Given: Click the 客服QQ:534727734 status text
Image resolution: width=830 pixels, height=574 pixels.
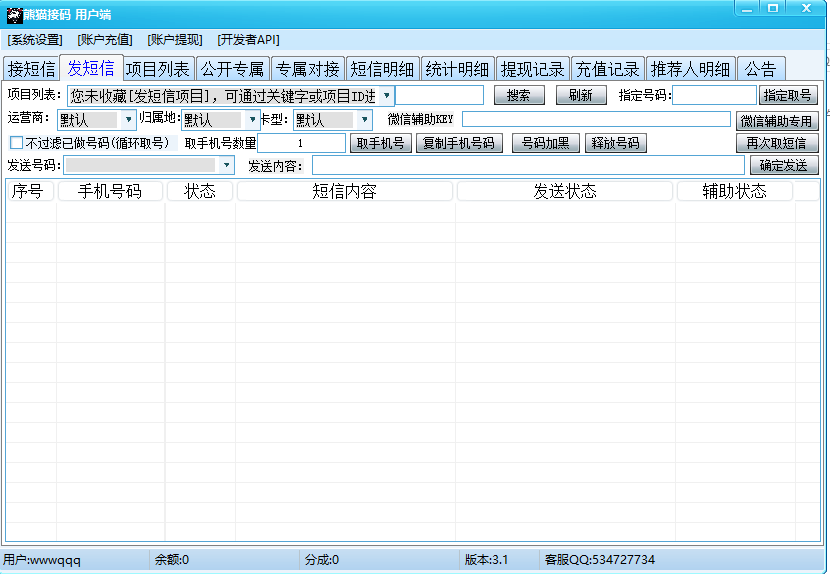Looking at the screenshot, I should [600, 560].
